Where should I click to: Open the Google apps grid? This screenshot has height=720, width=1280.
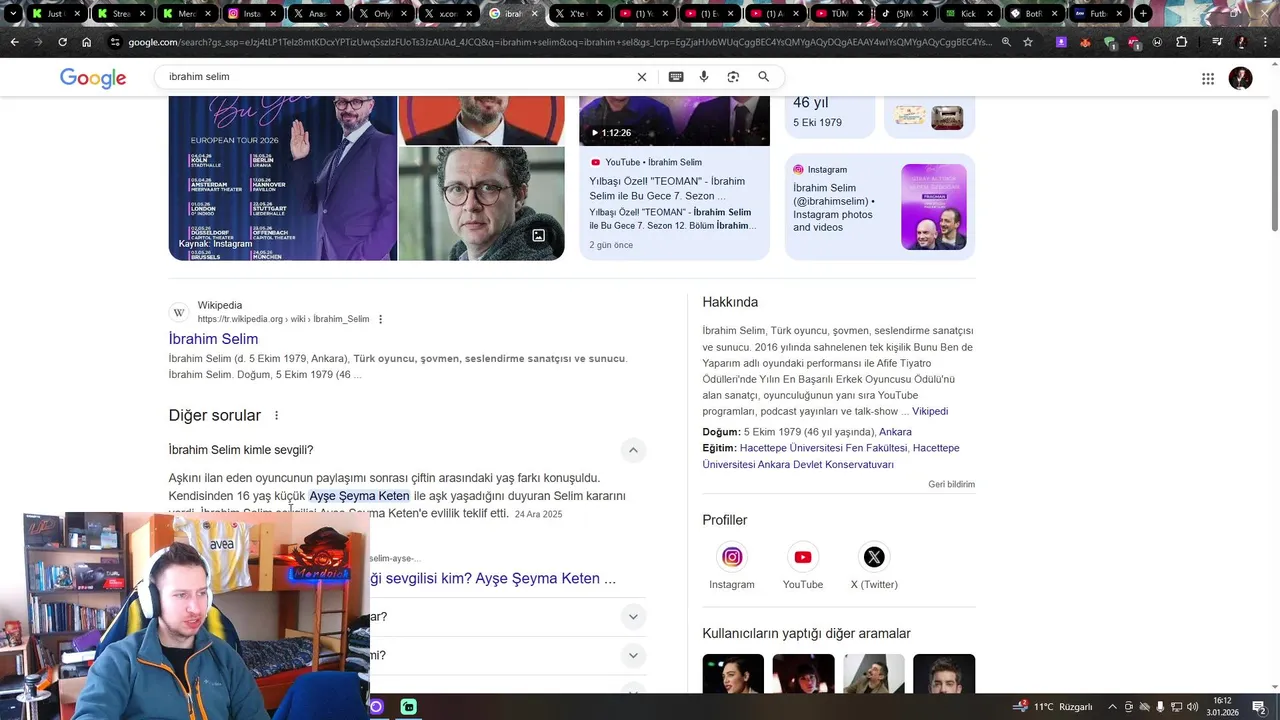(x=1208, y=78)
